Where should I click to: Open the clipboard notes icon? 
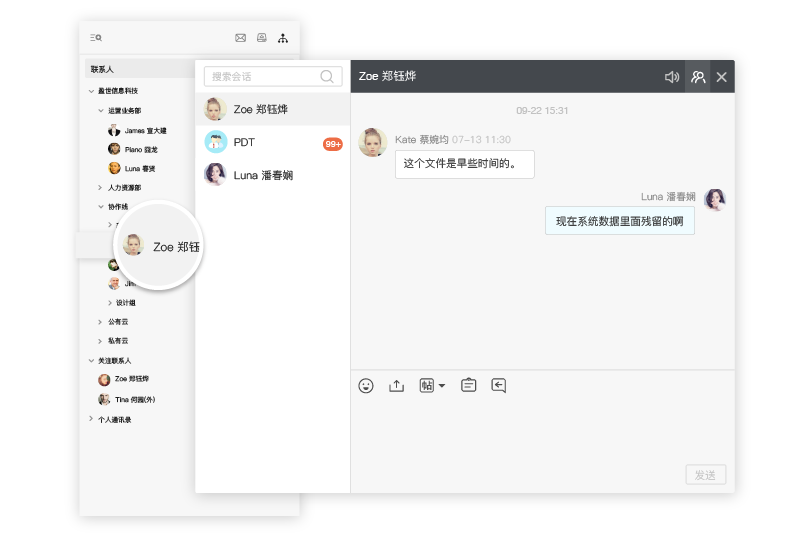[x=468, y=385]
